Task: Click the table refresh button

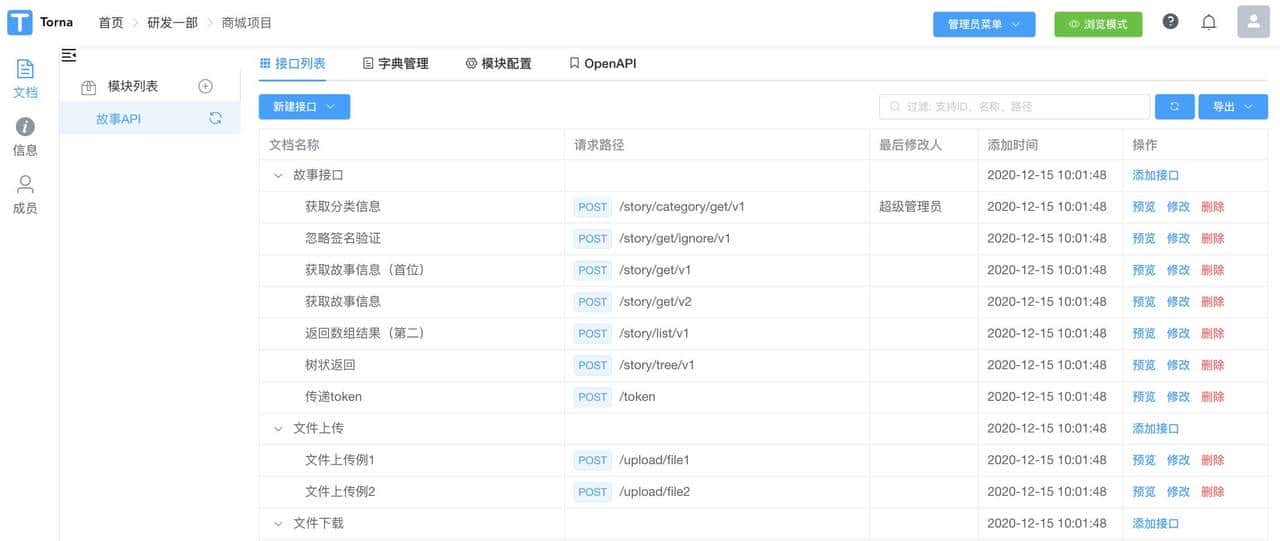Action: 1174,106
